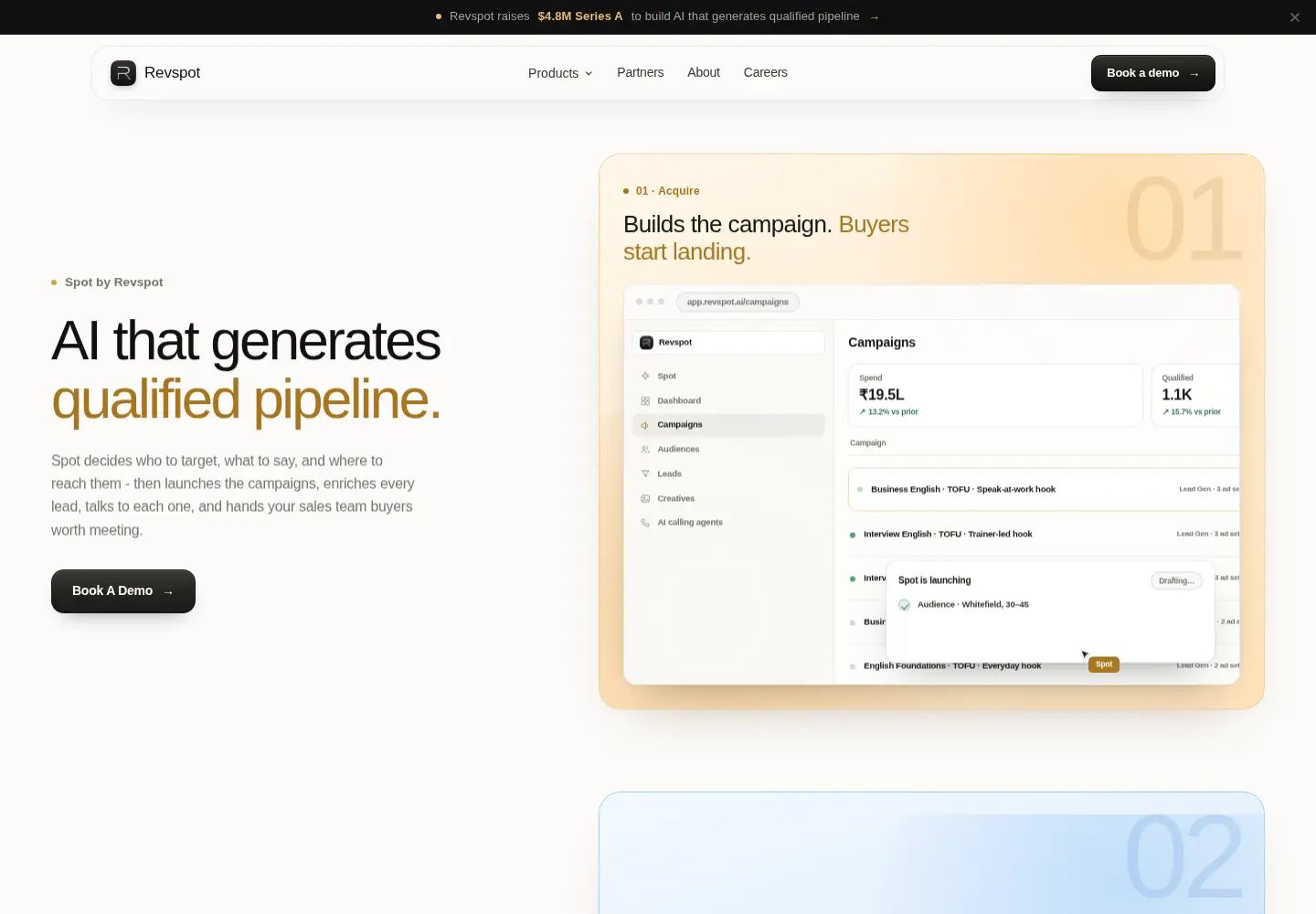
Task: Click the check icon beside Audience · Whitefield
Action: pyautogui.click(x=905, y=605)
